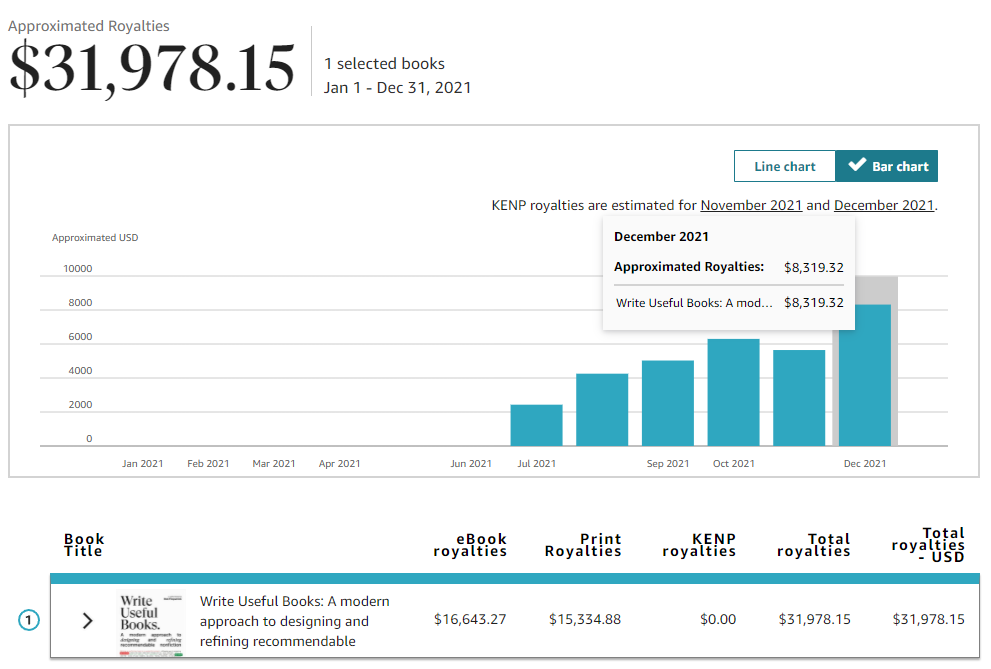
Task: Click the December 2021 bar
Action: (x=865, y=380)
